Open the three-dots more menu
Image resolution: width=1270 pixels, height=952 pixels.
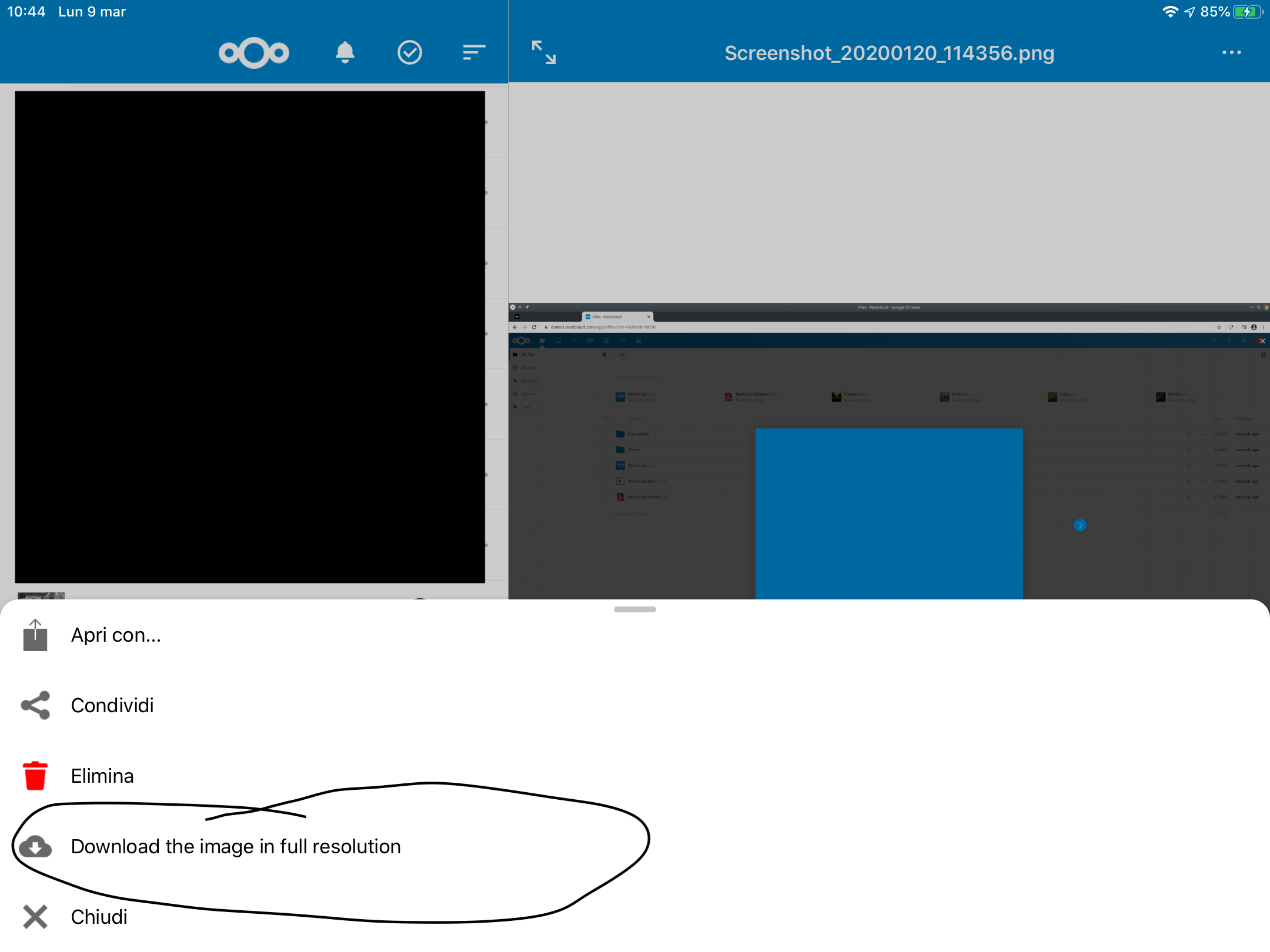(1232, 52)
